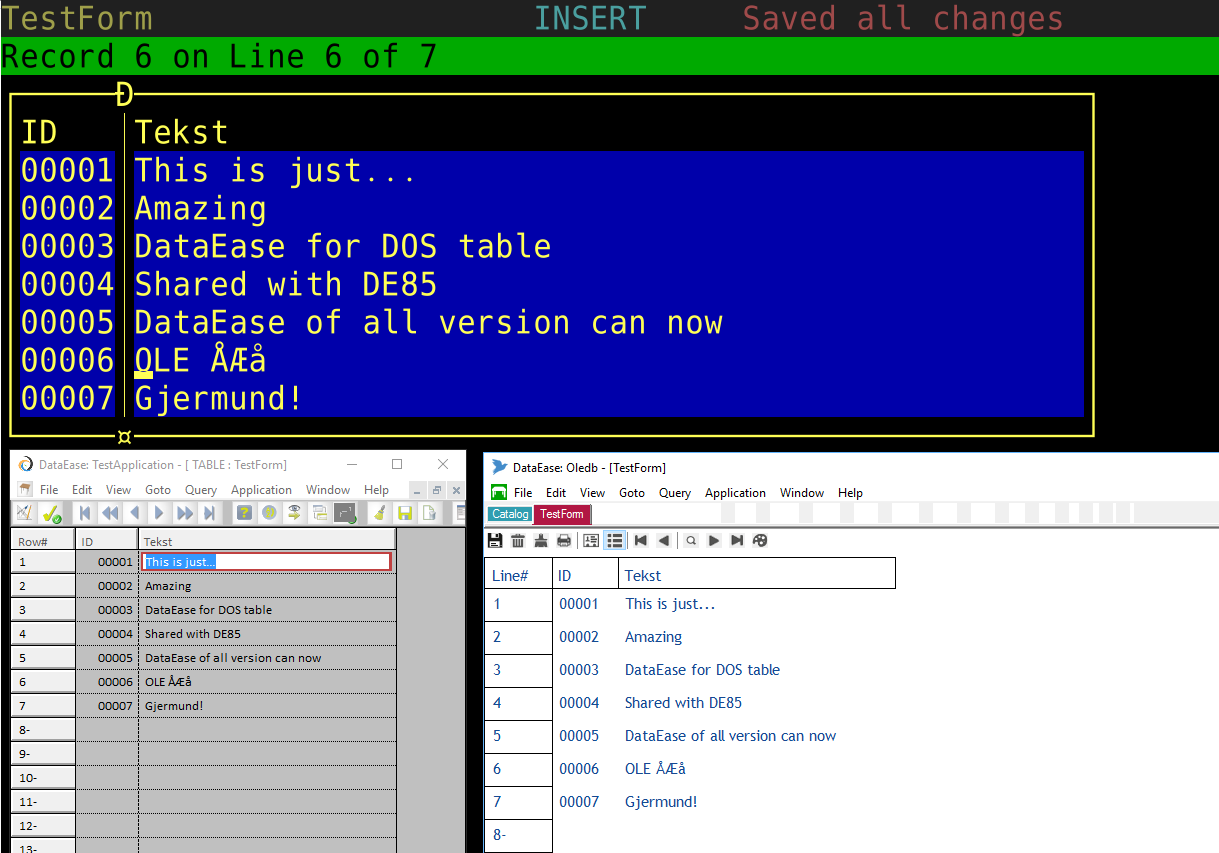This screenshot has width=1219, height=853.
Task: Jump to last record in Oledb toolbar
Action: 737,541
